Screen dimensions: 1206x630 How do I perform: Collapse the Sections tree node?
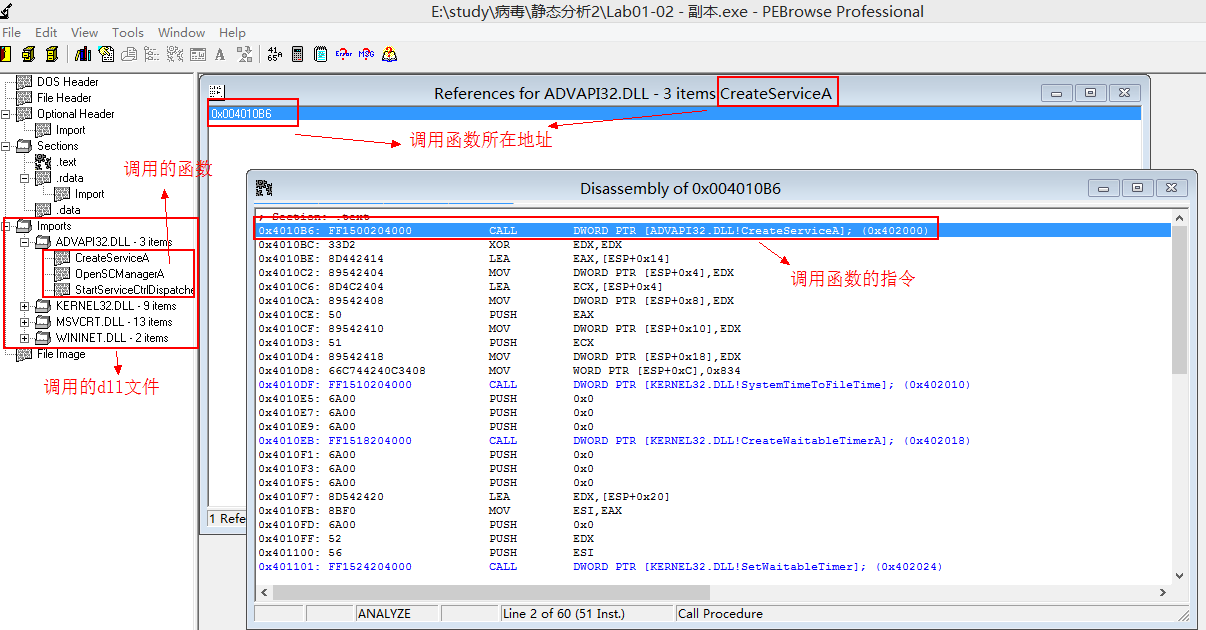pos(6,146)
